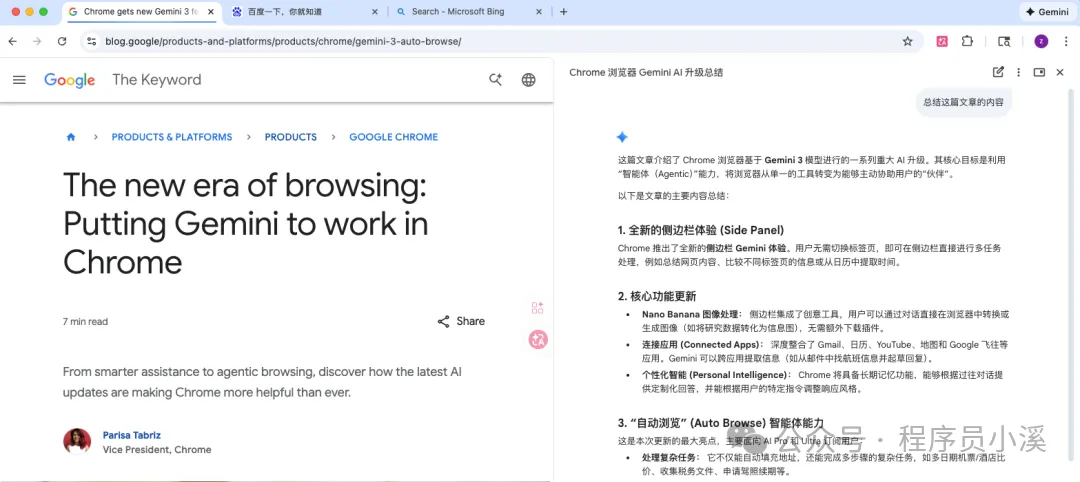Click heading 2. 核心功能更新
Viewport: 1080px width, 482px height.
coord(657,296)
